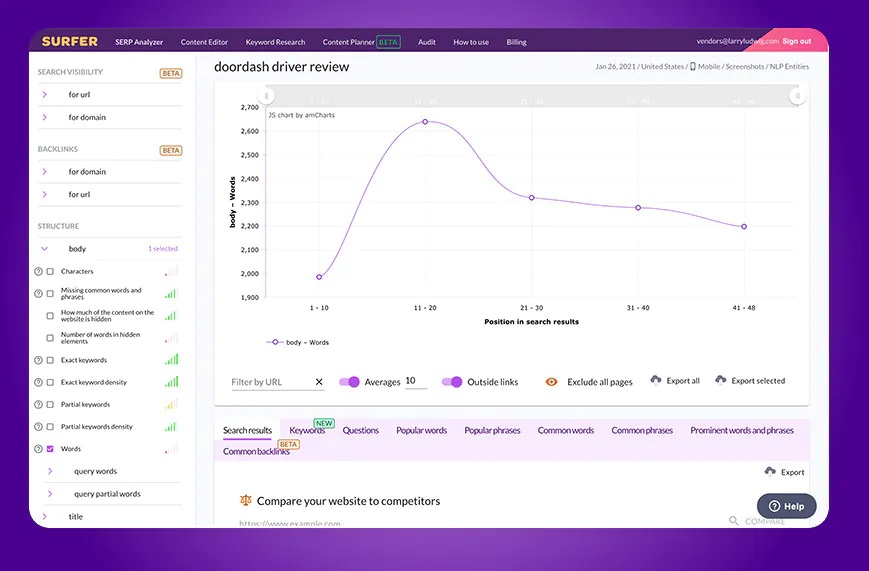The width and height of the screenshot is (869, 571).
Task: Toggle the Outside links switch
Action: (x=452, y=382)
